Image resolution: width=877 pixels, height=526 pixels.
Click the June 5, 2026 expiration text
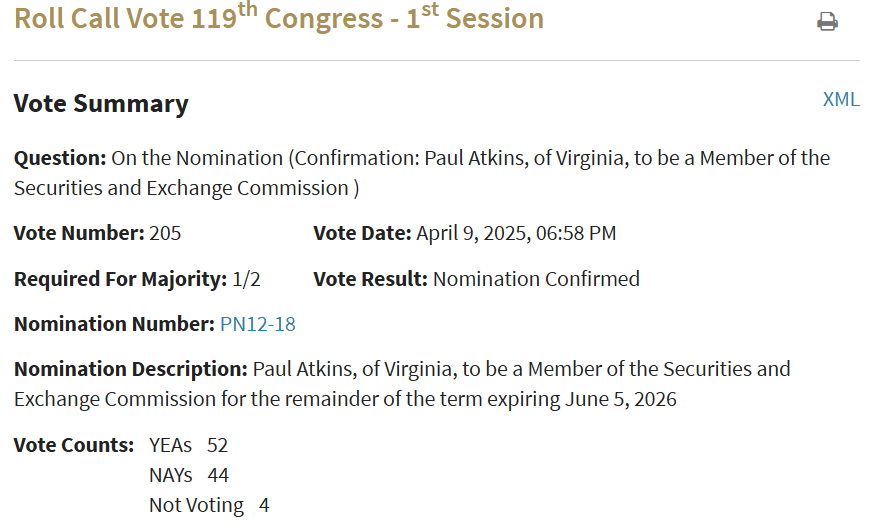click(x=621, y=399)
